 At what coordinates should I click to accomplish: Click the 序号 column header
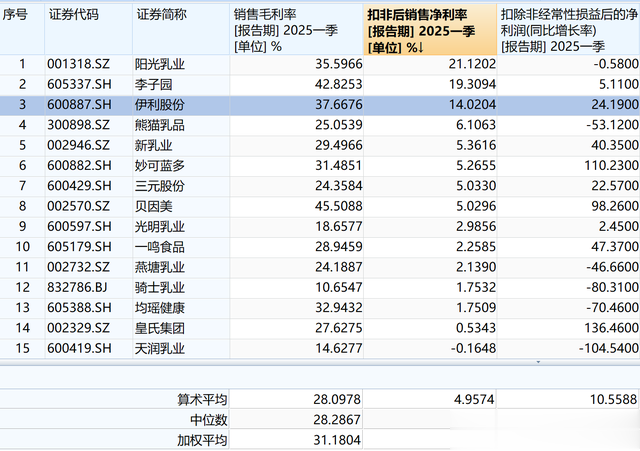(22, 30)
